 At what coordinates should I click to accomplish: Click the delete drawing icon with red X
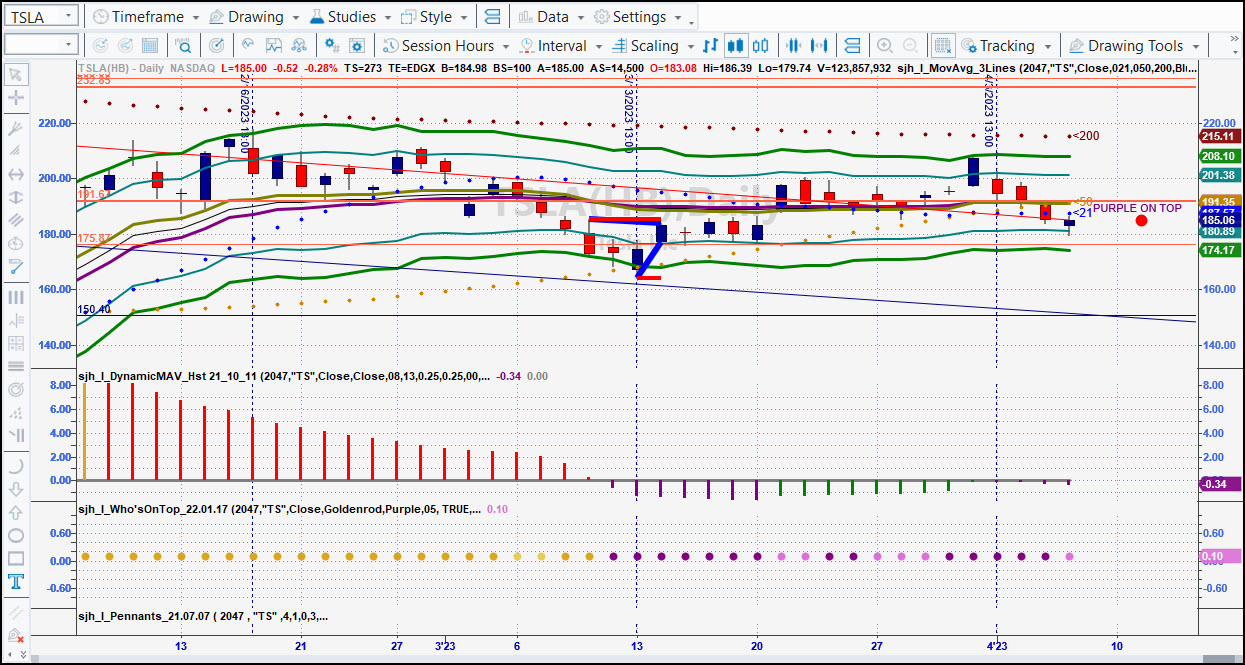16,635
